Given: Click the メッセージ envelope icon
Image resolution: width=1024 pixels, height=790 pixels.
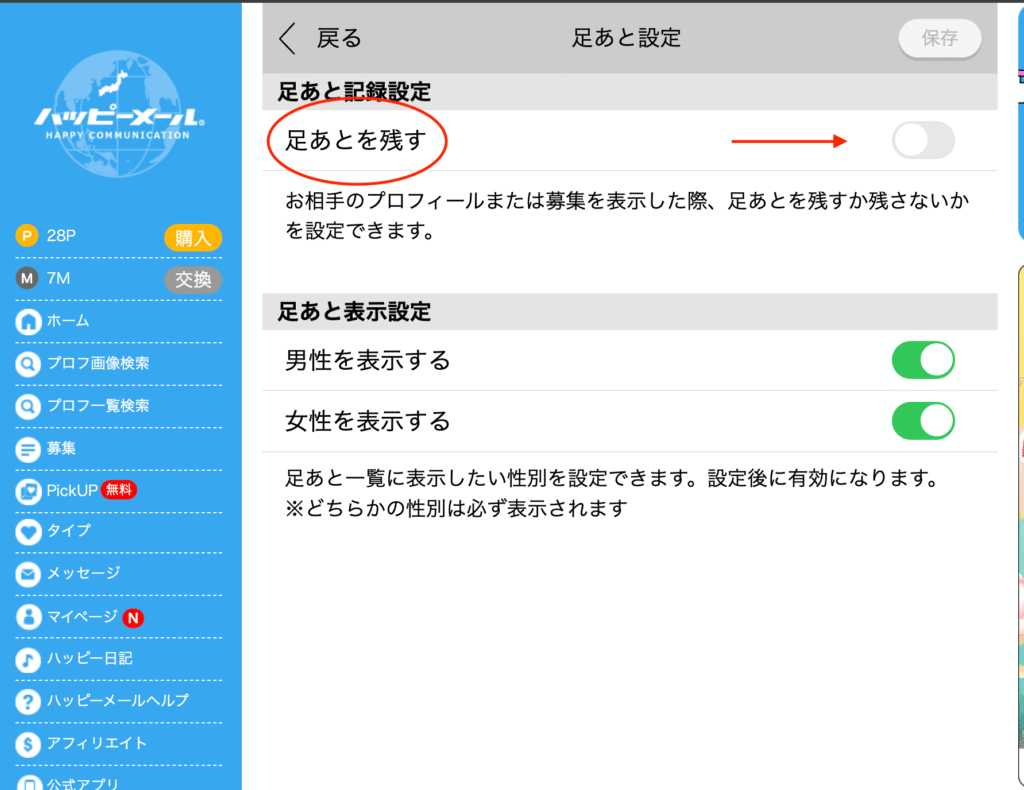Looking at the screenshot, I should 28,574.
